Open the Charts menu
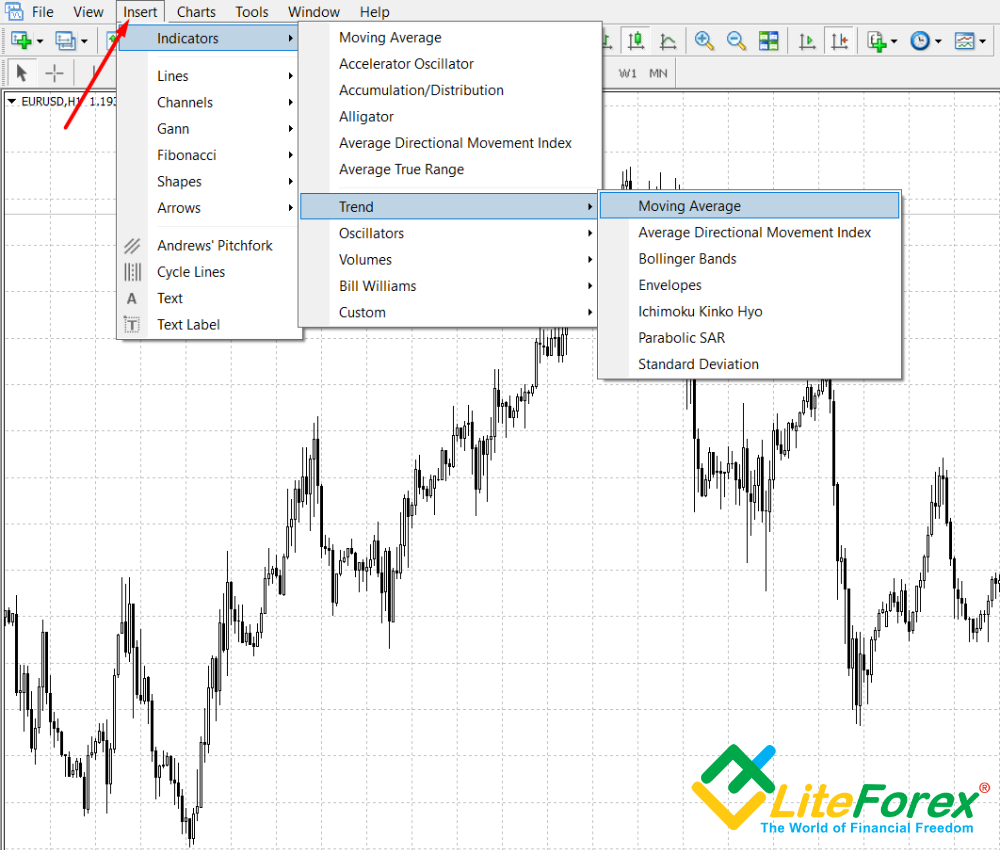The width and height of the screenshot is (1000, 850). [196, 12]
